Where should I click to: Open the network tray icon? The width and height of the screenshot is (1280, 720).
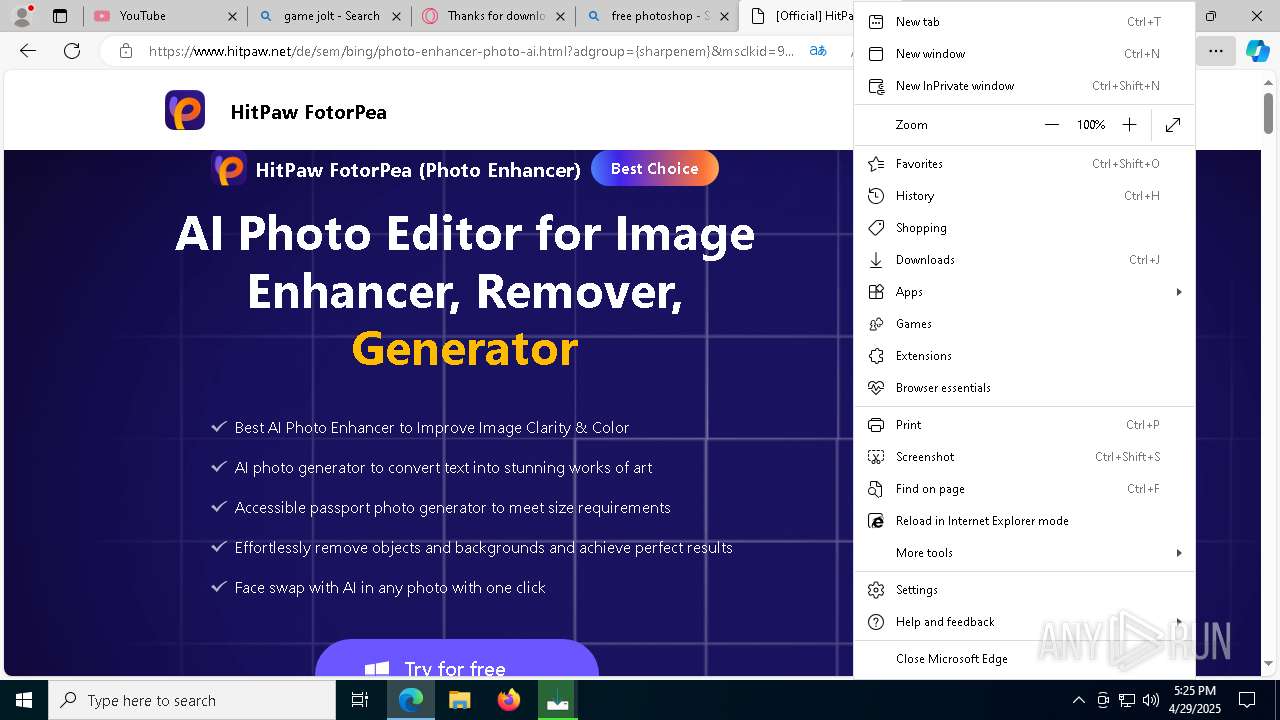[1126, 700]
